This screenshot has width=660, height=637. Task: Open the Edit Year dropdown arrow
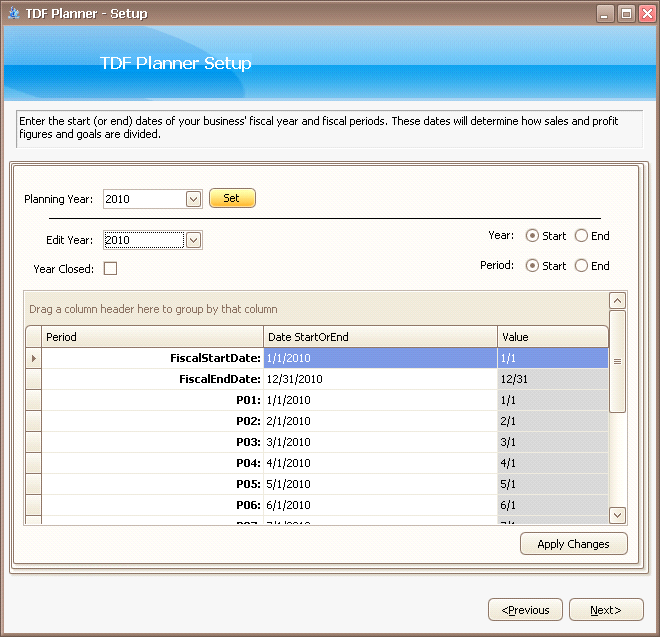[x=193, y=240]
